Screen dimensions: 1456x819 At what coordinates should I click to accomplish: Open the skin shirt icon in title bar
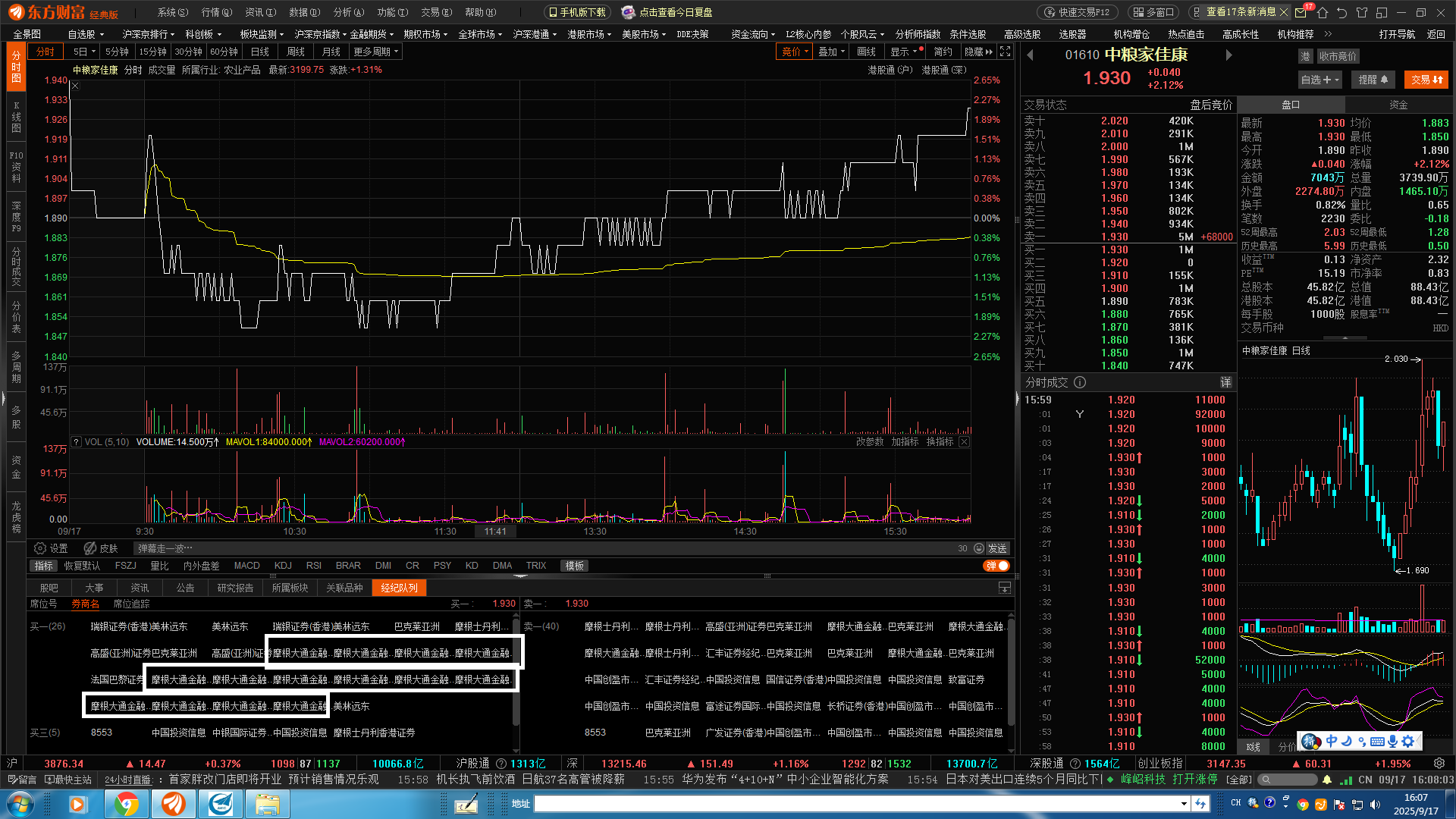(1362, 12)
